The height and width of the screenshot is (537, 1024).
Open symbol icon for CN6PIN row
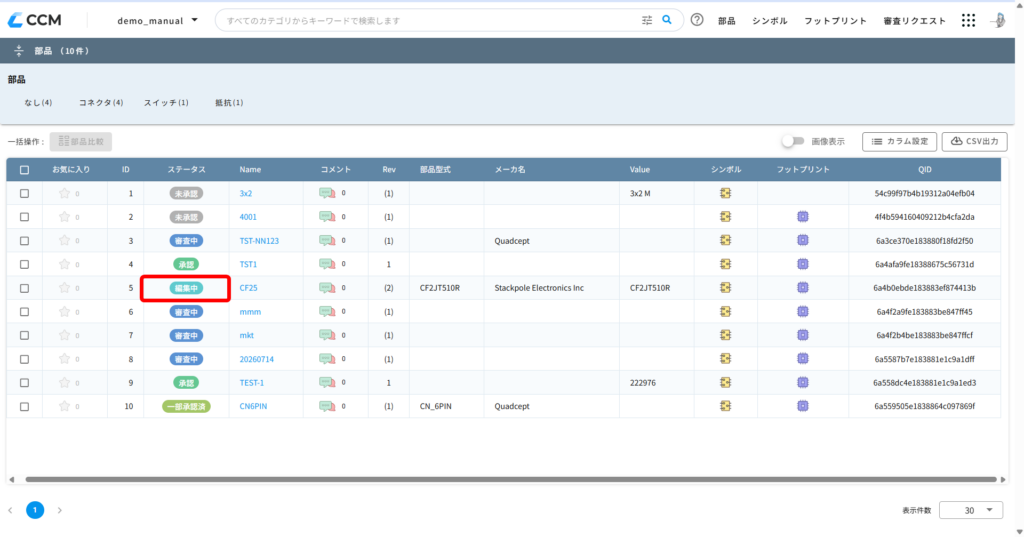[x=726, y=406]
